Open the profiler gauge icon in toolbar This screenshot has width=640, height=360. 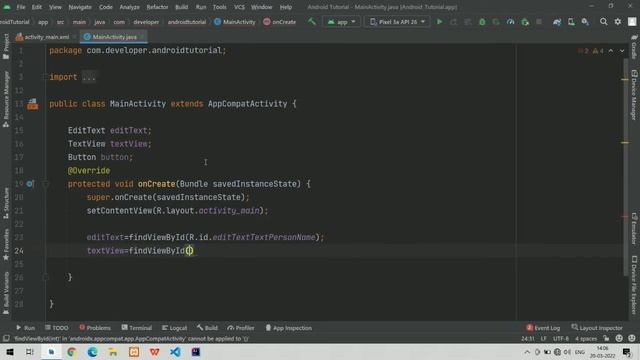click(x=510, y=22)
